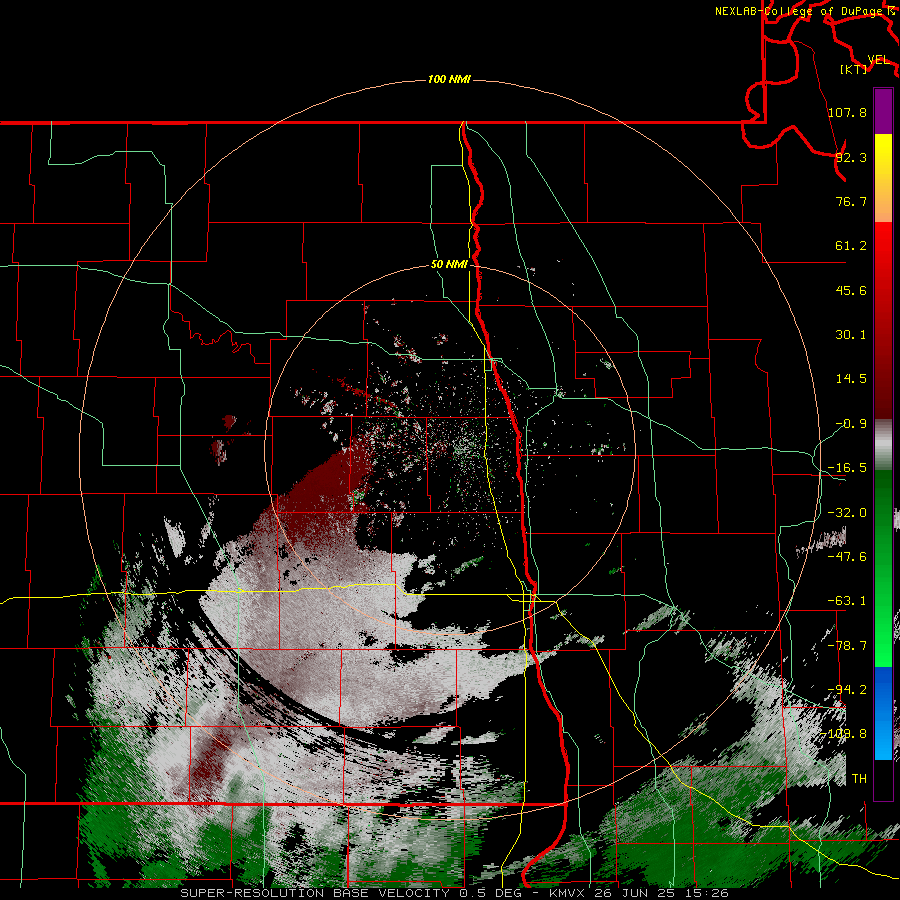Click the 100 NMI range ring label

(x=449, y=79)
